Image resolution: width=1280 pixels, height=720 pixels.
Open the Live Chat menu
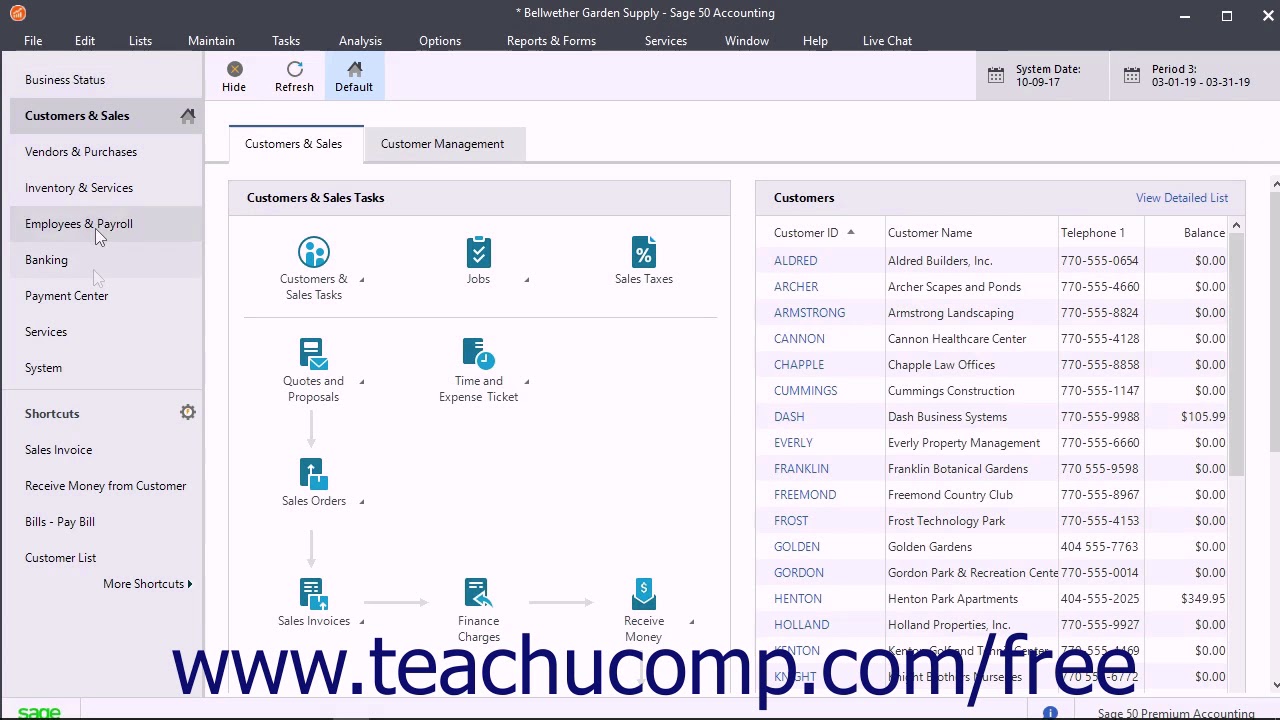pos(887,41)
